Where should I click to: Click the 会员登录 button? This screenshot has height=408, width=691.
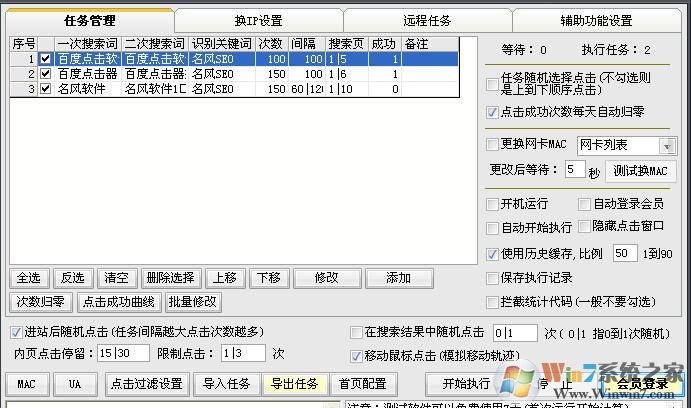(x=643, y=384)
